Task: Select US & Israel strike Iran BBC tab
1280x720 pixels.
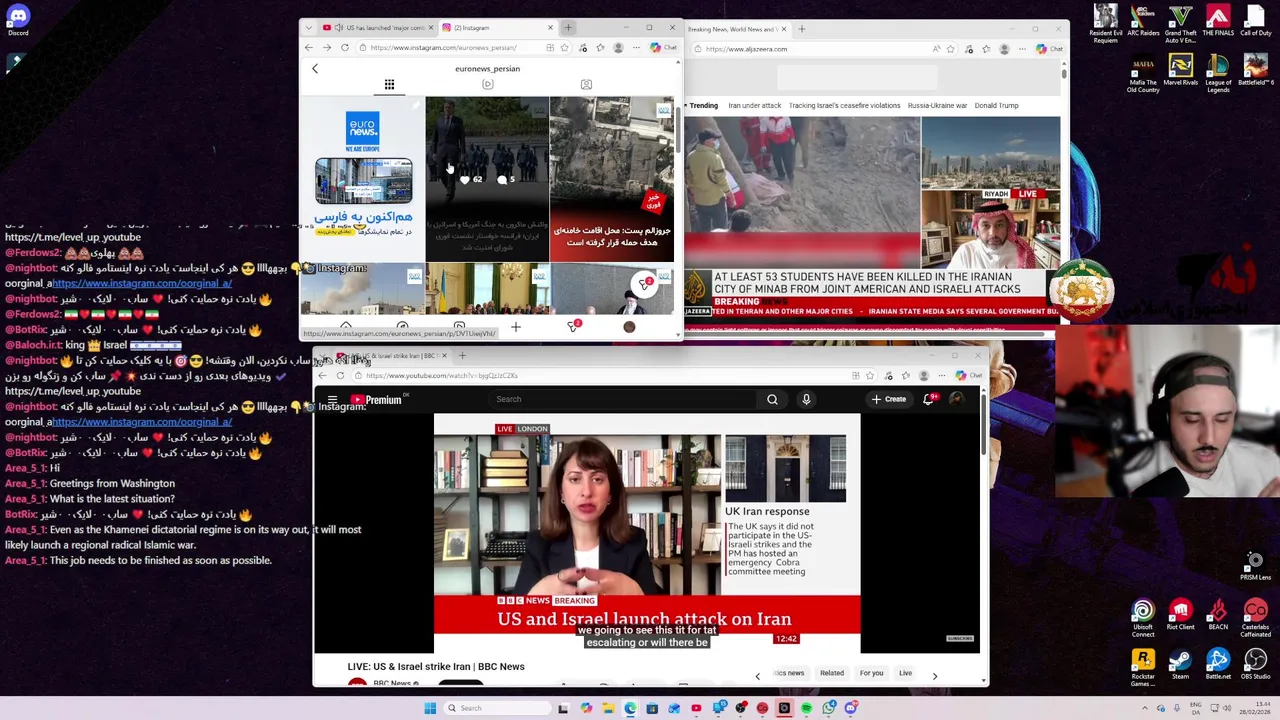Action: point(390,356)
